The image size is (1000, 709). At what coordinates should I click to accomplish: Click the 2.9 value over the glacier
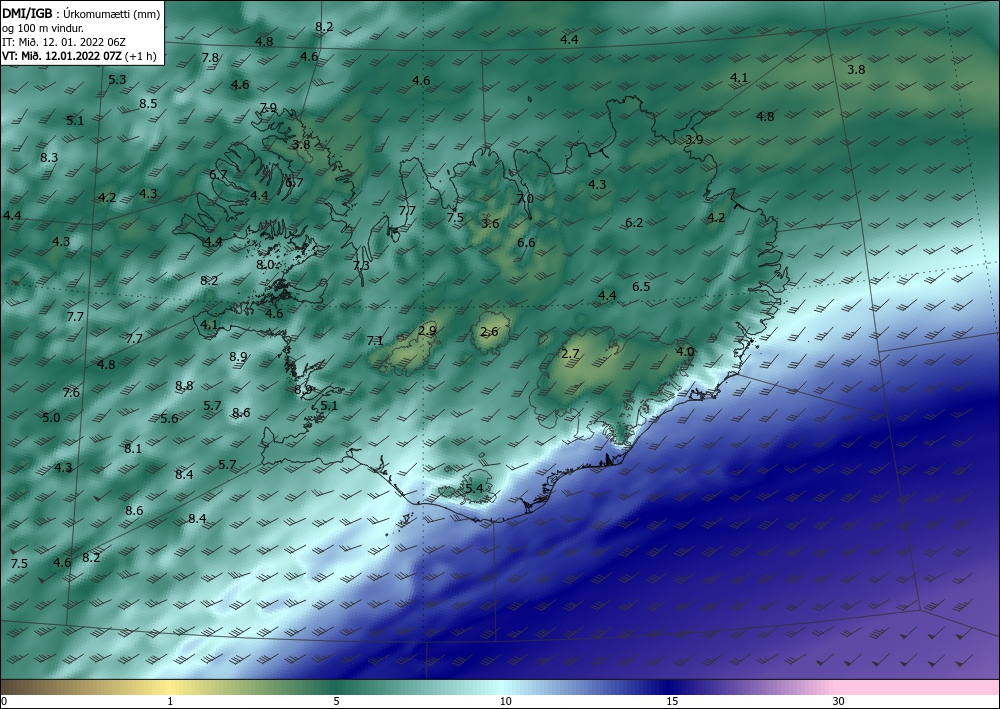(x=427, y=330)
